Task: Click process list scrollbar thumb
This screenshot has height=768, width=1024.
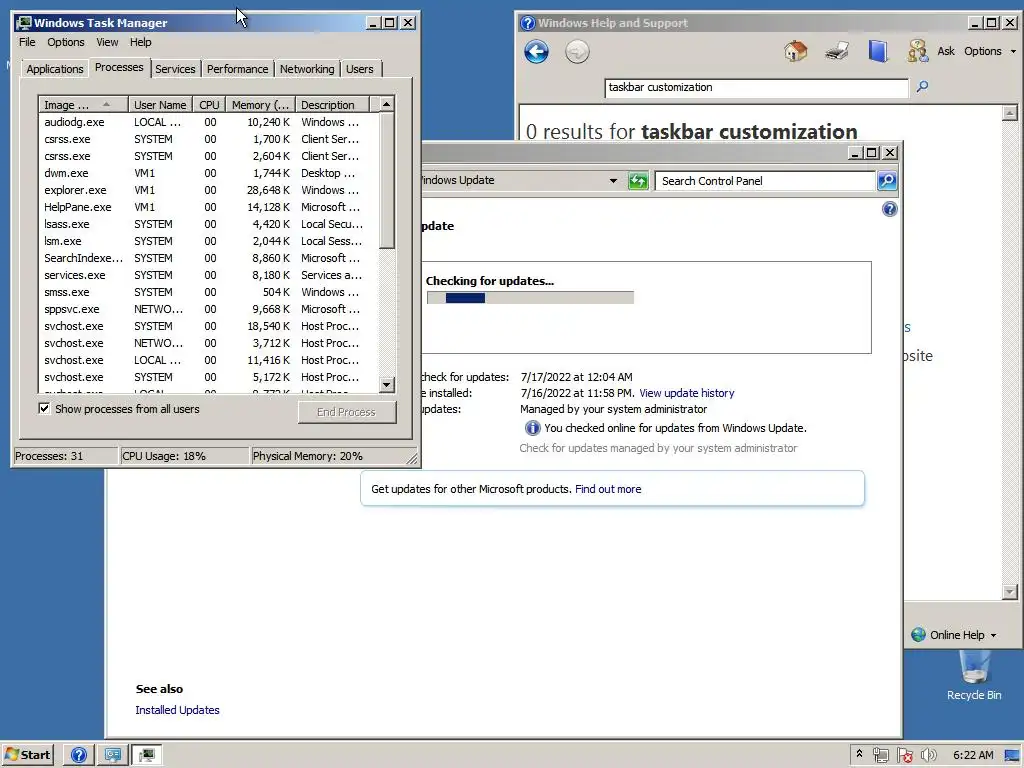Action: click(387, 181)
